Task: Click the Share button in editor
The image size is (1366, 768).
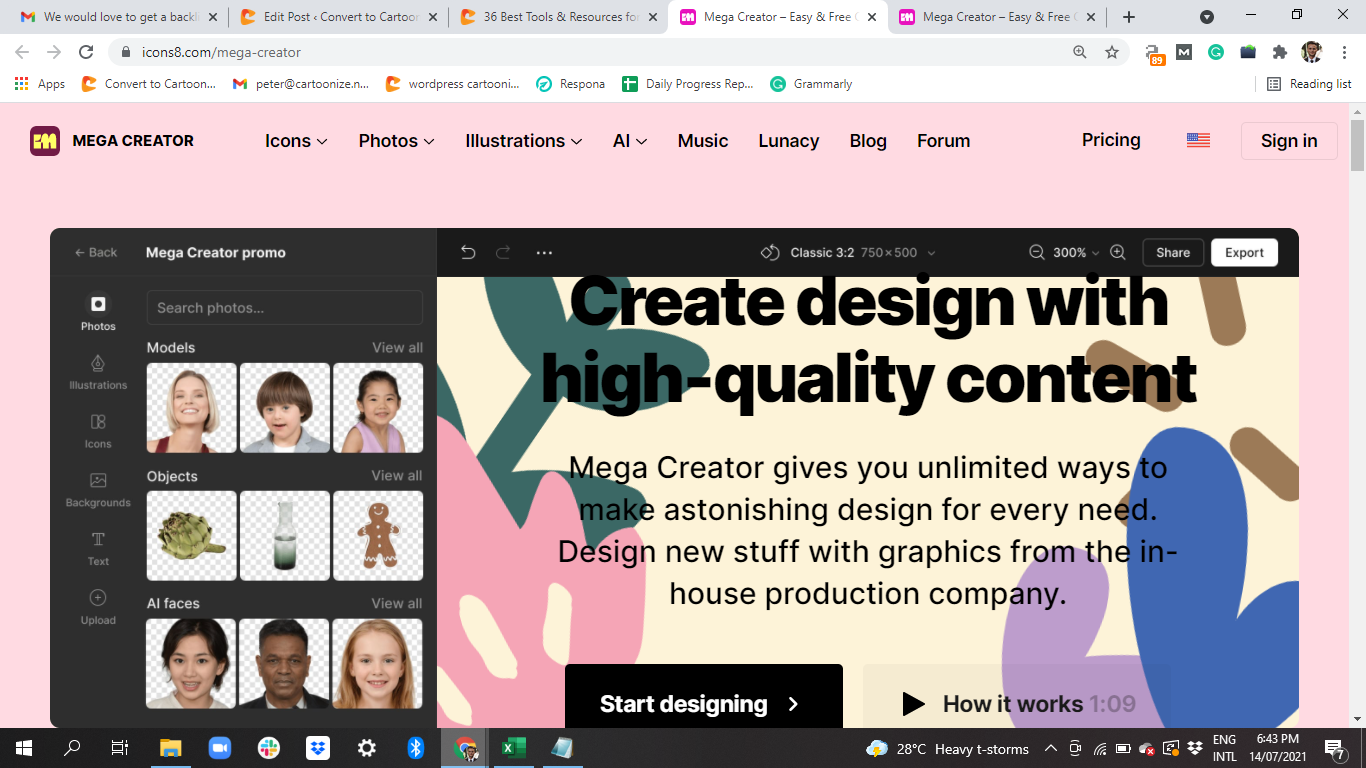Action: [x=1173, y=253]
